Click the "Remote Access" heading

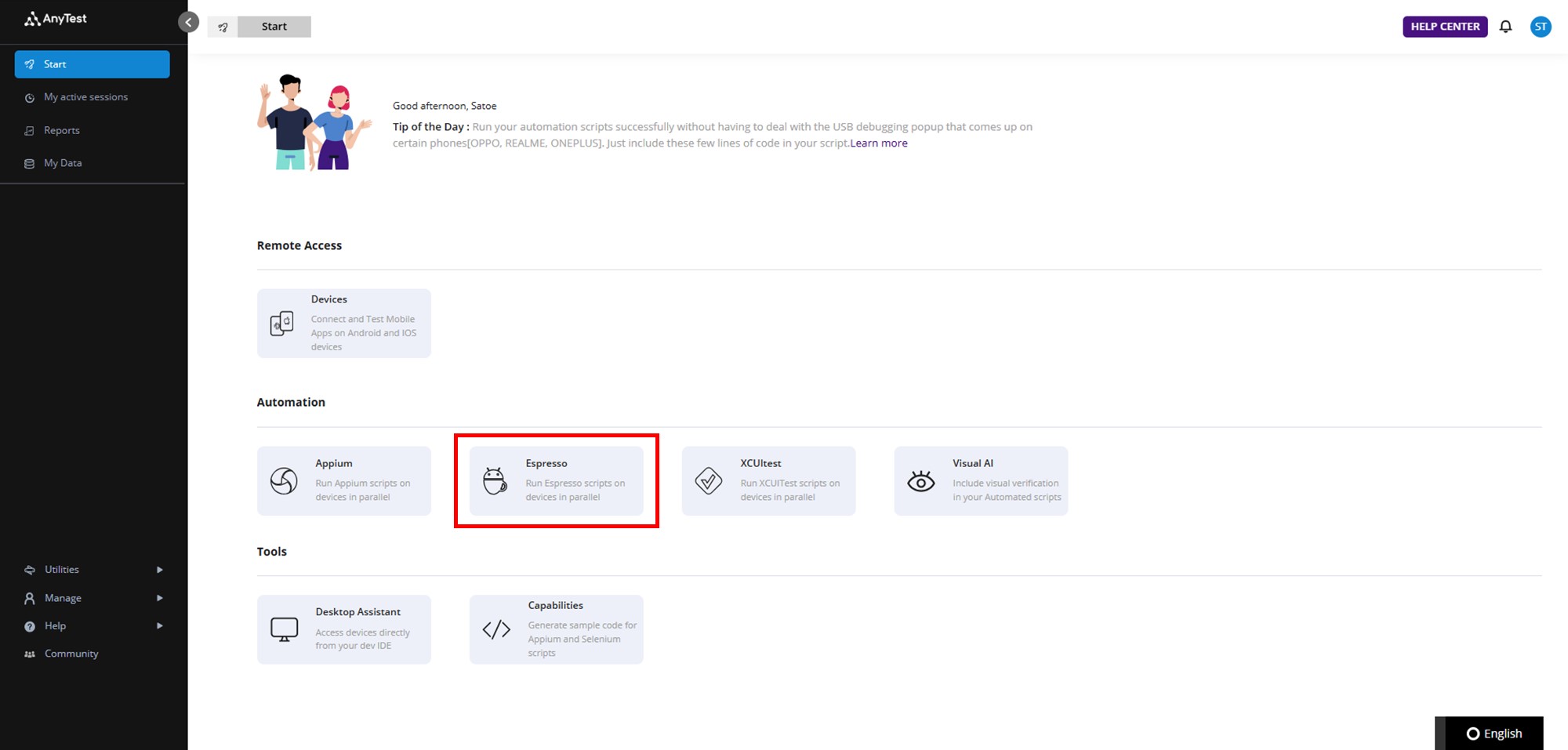[x=299, y=245]
